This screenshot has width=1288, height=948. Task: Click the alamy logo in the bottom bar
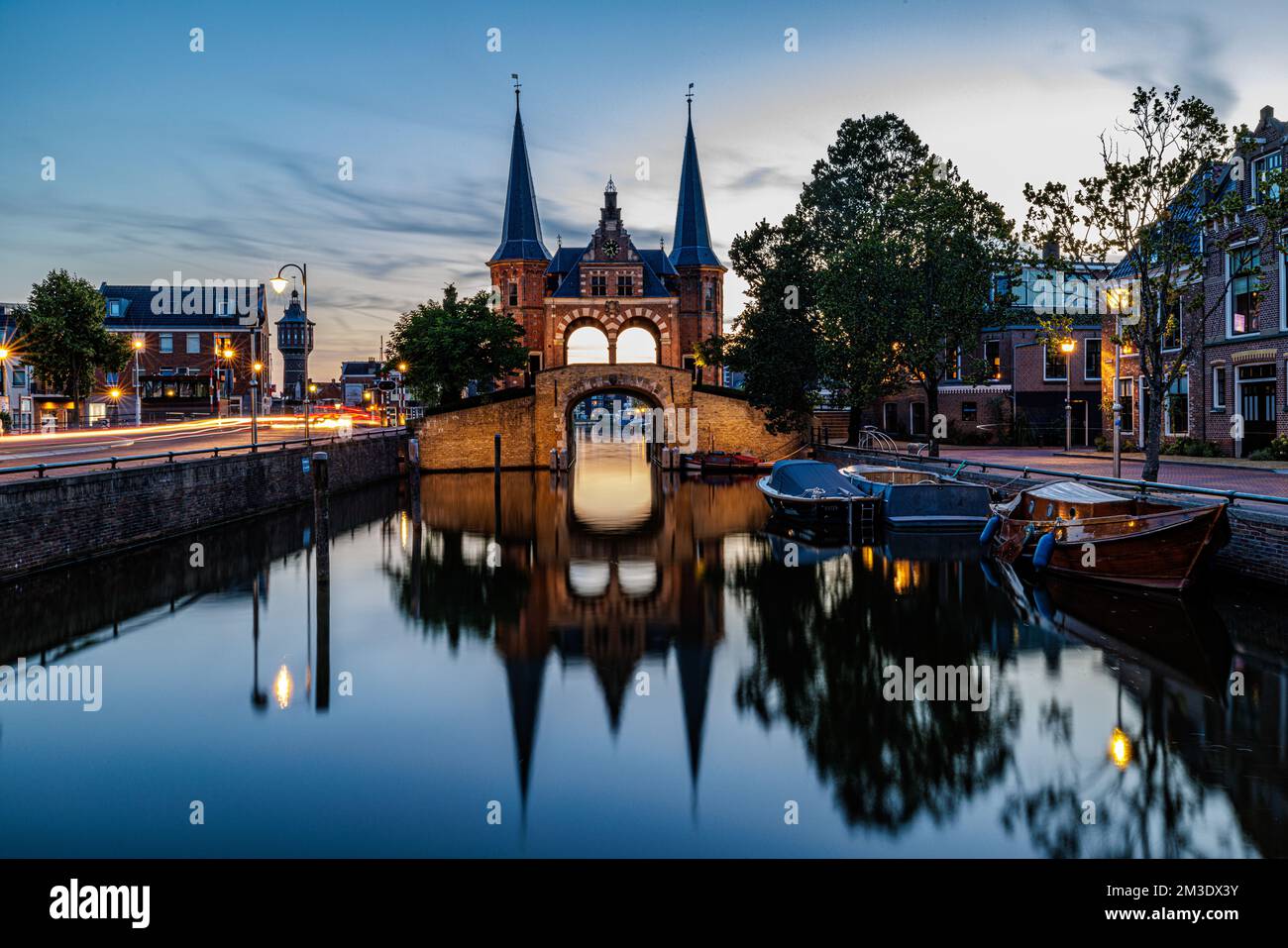point(100,903)
